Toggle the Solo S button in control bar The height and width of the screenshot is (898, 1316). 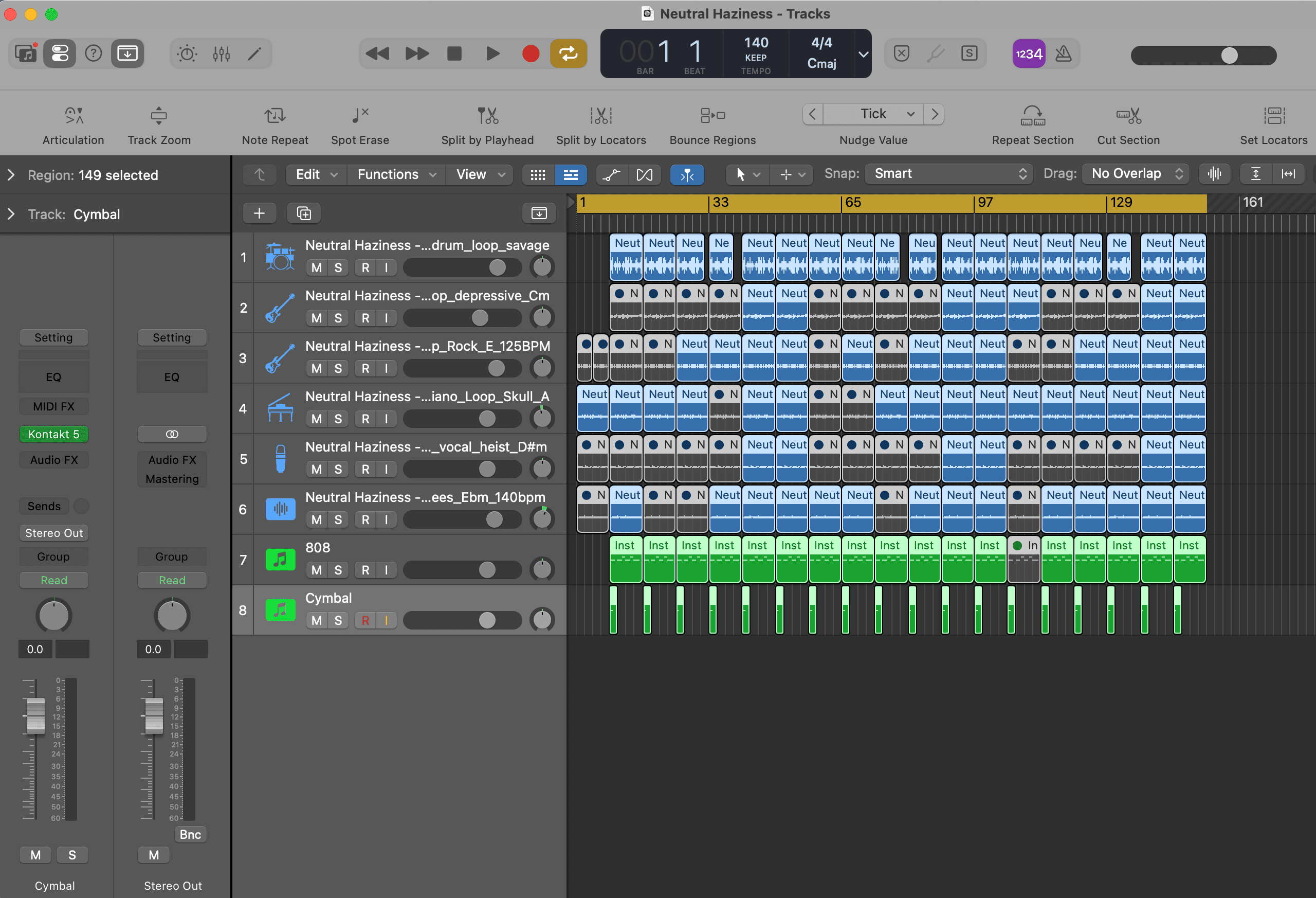click(970, 54)
